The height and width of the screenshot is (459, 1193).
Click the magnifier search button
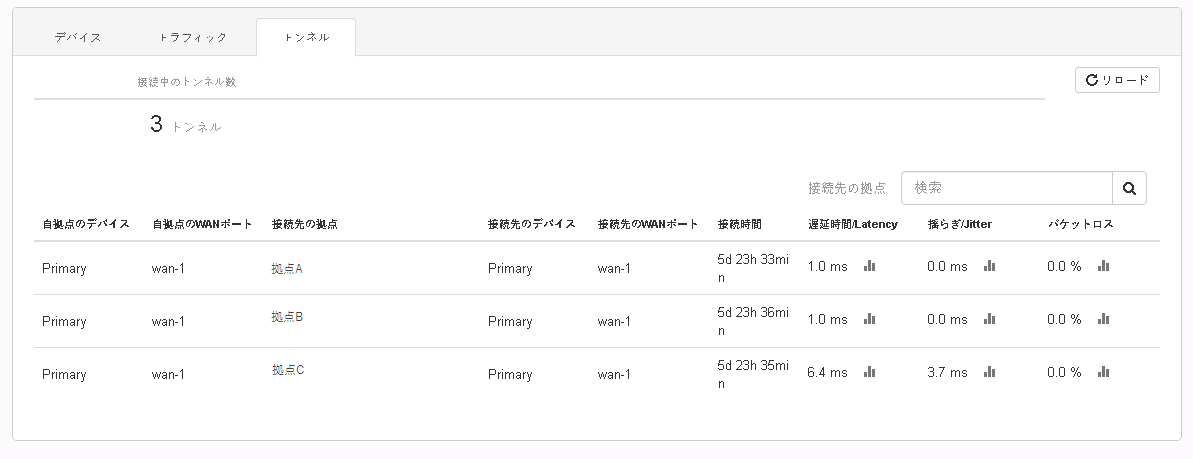tap(1129, 188)
